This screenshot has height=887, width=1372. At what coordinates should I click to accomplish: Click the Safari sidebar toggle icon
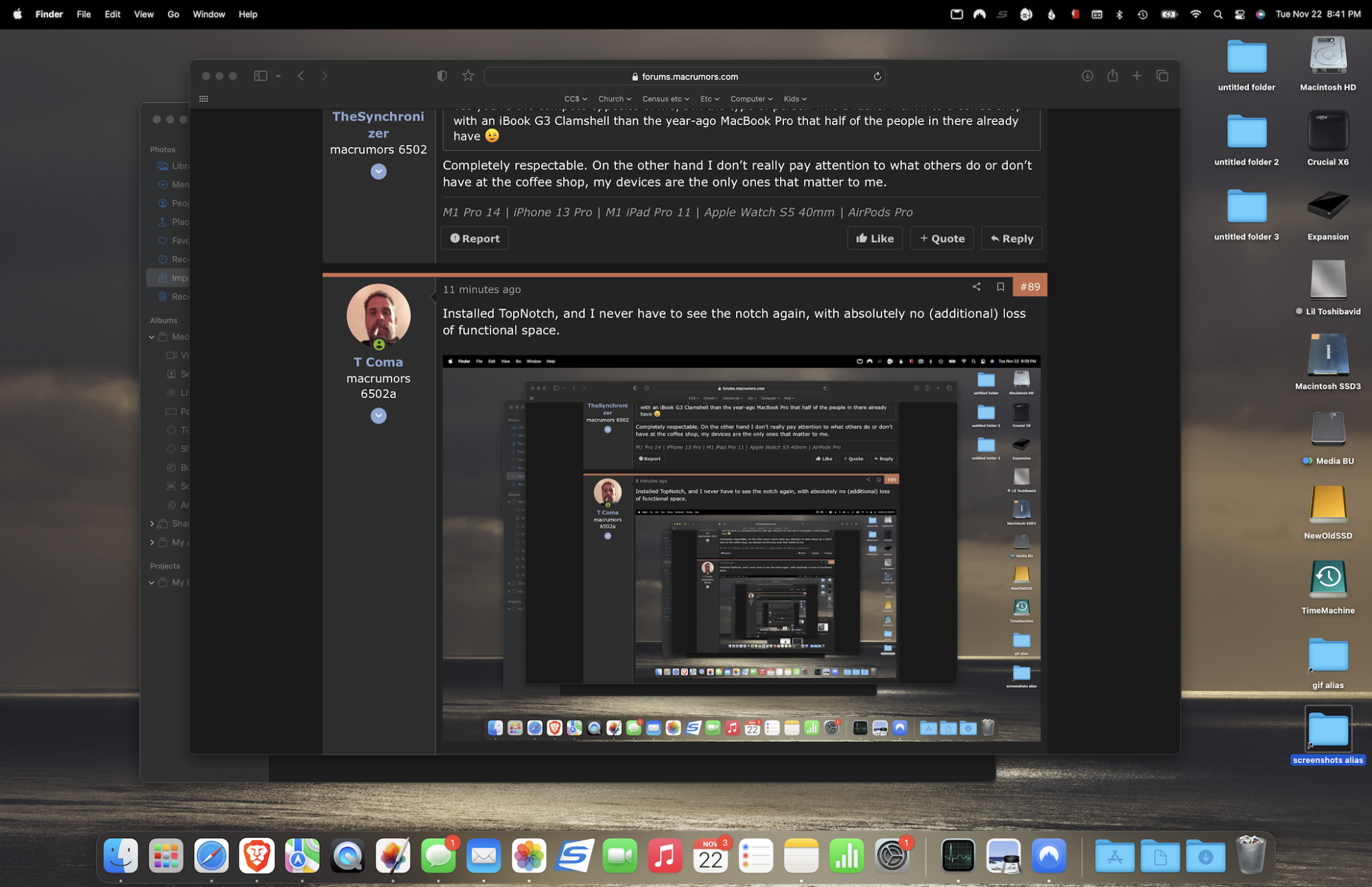point(261,76)
